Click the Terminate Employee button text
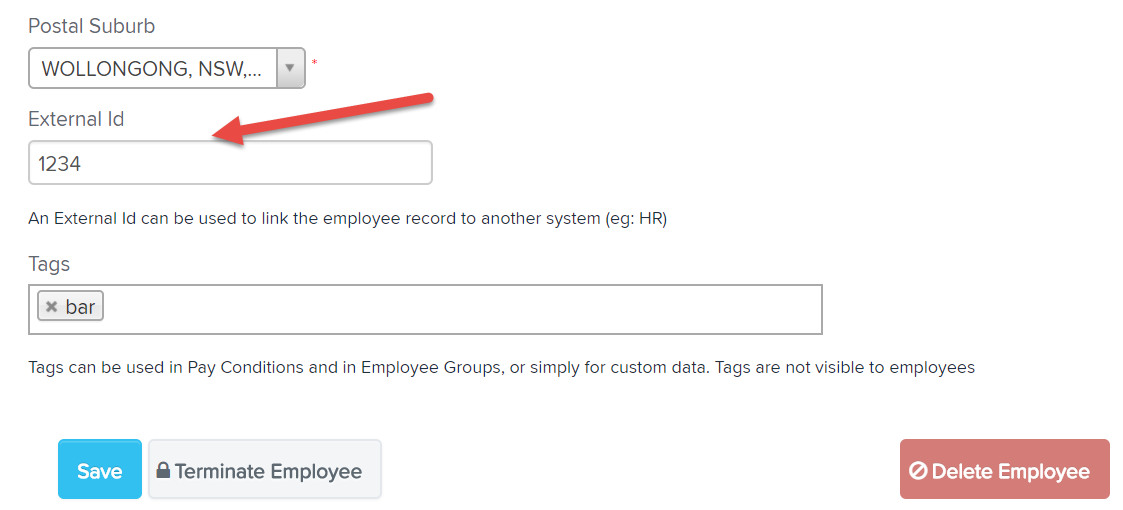The image size is (1123, 510). (269, 471)
